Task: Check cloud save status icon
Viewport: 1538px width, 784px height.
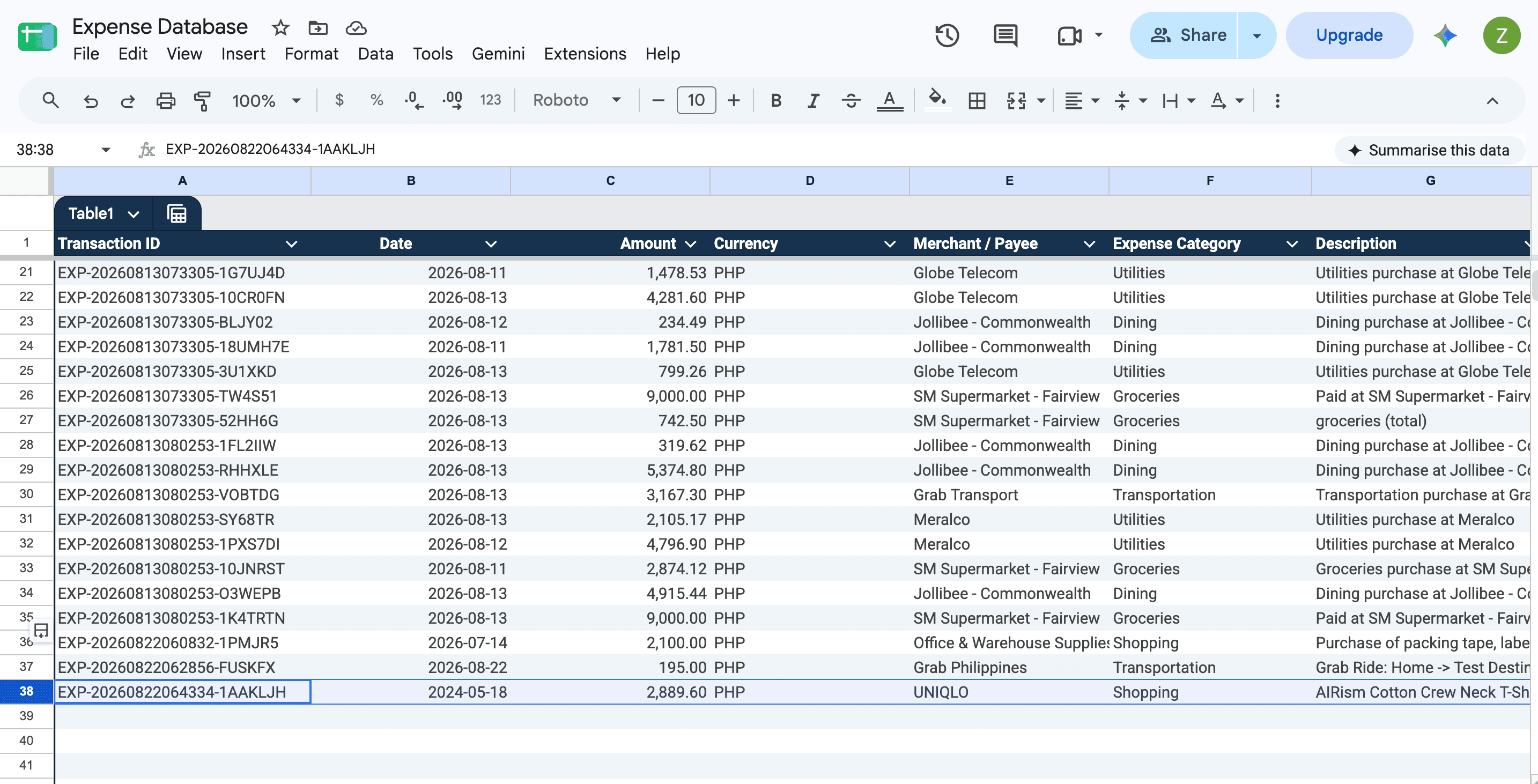Action: (x=356, y=27)
